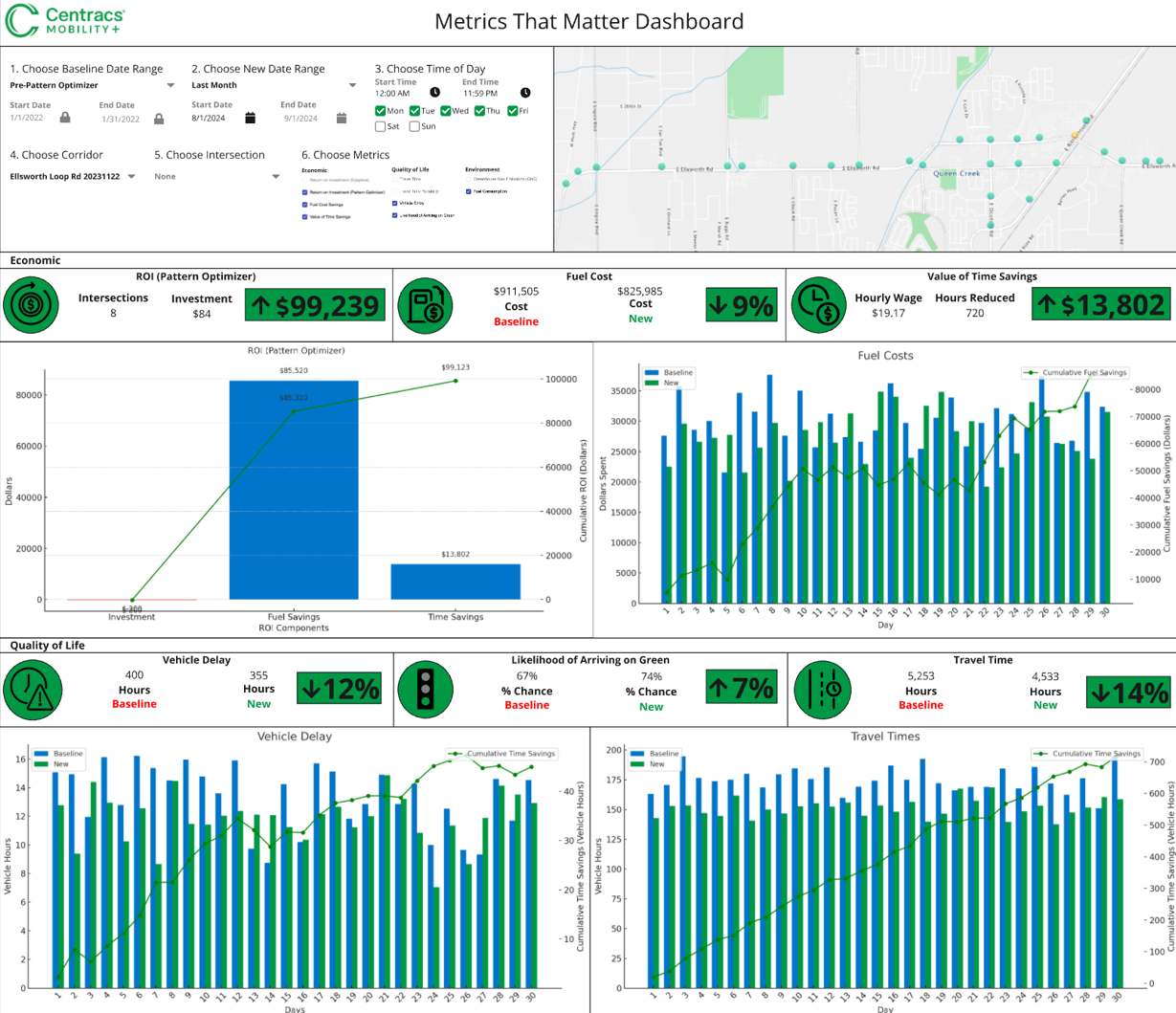Open the new range End Date calendar

pos(342,119)
